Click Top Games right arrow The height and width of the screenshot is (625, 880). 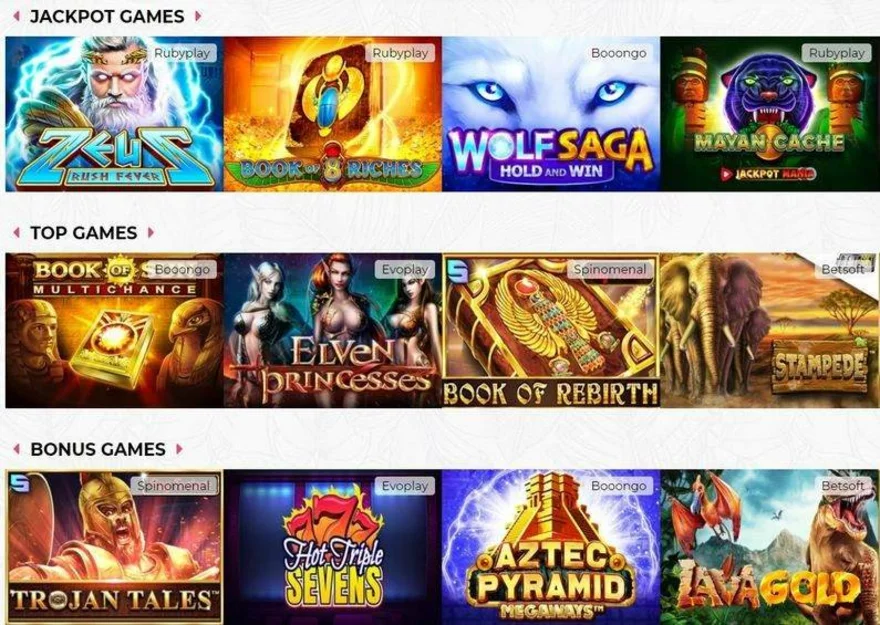150,232
